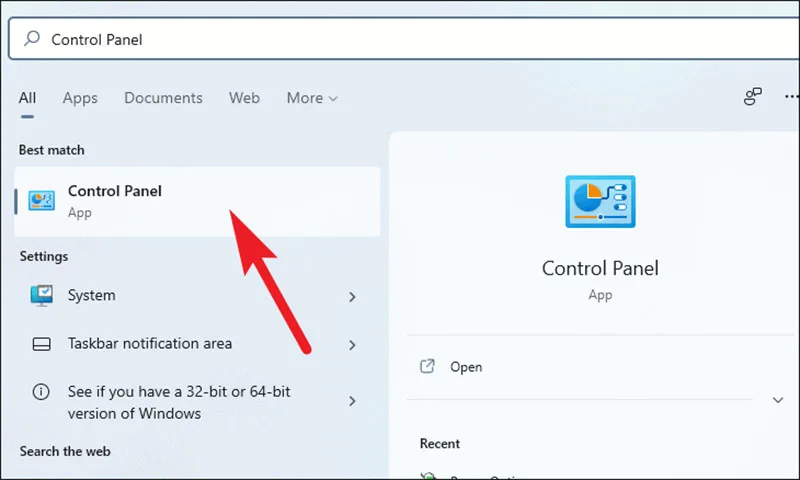Screen dimensions: 800x480
Task: Click the magnifier search icon
Action: (x=32, y=38)
